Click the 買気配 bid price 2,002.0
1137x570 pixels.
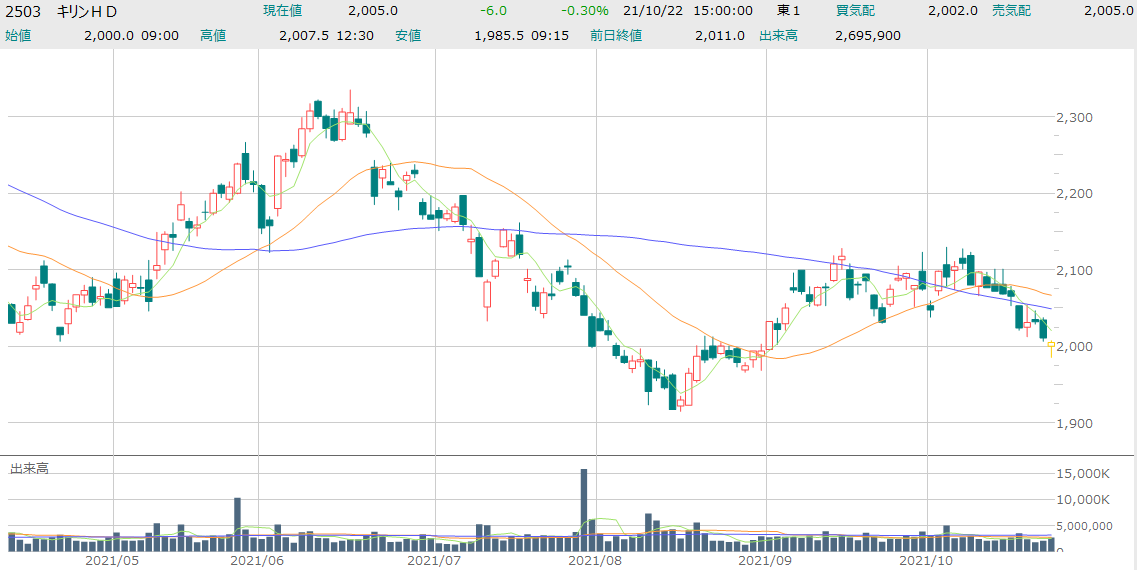pyautogui.click(x=952, y=11)
